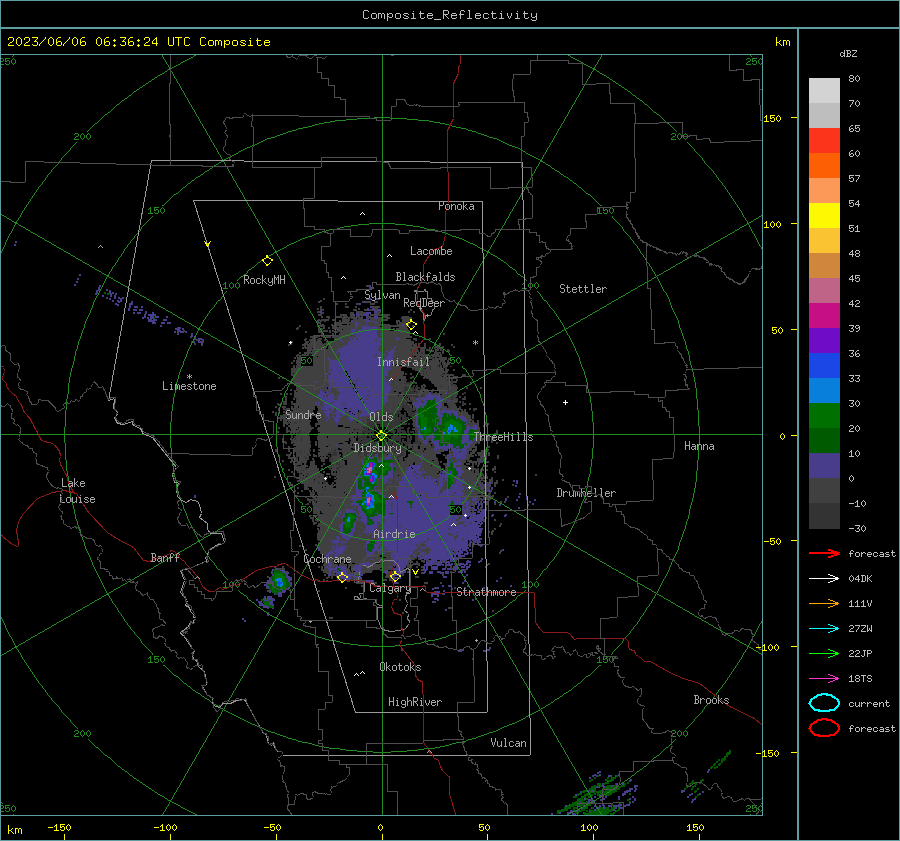
Task: Click the Cochrane city label
Action: tap(327, 559)
